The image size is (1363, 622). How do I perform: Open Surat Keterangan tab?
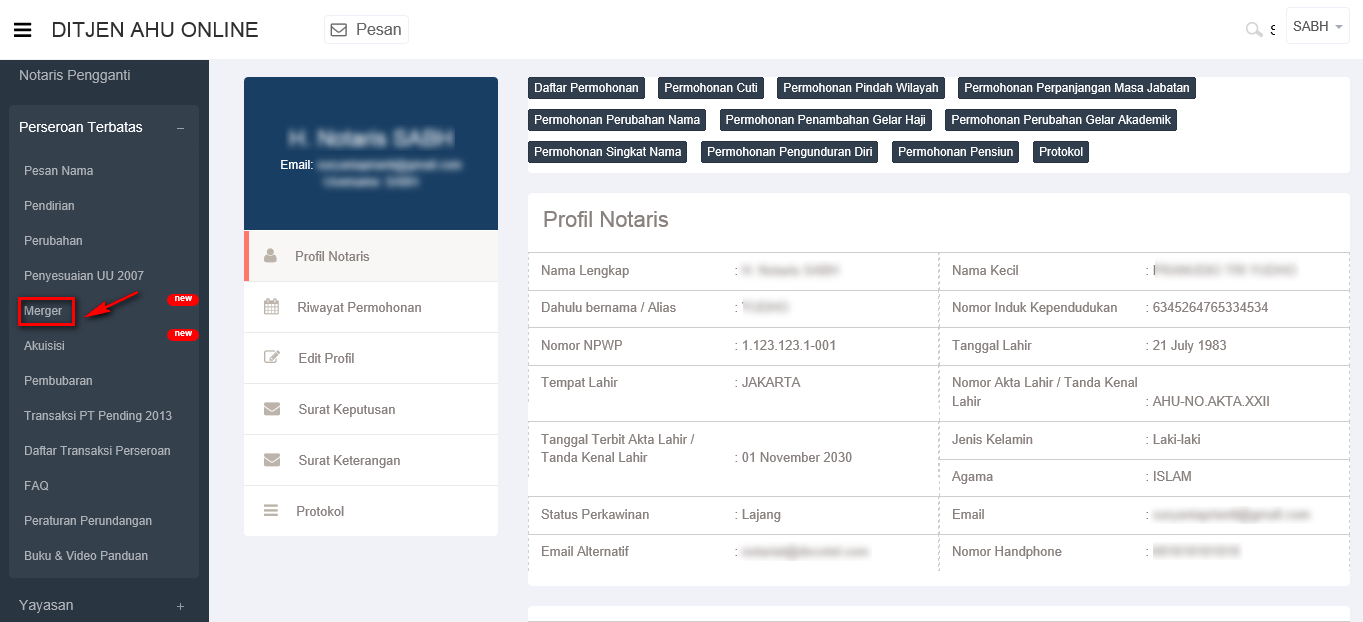pyautogui.click(x=348, y=460)
